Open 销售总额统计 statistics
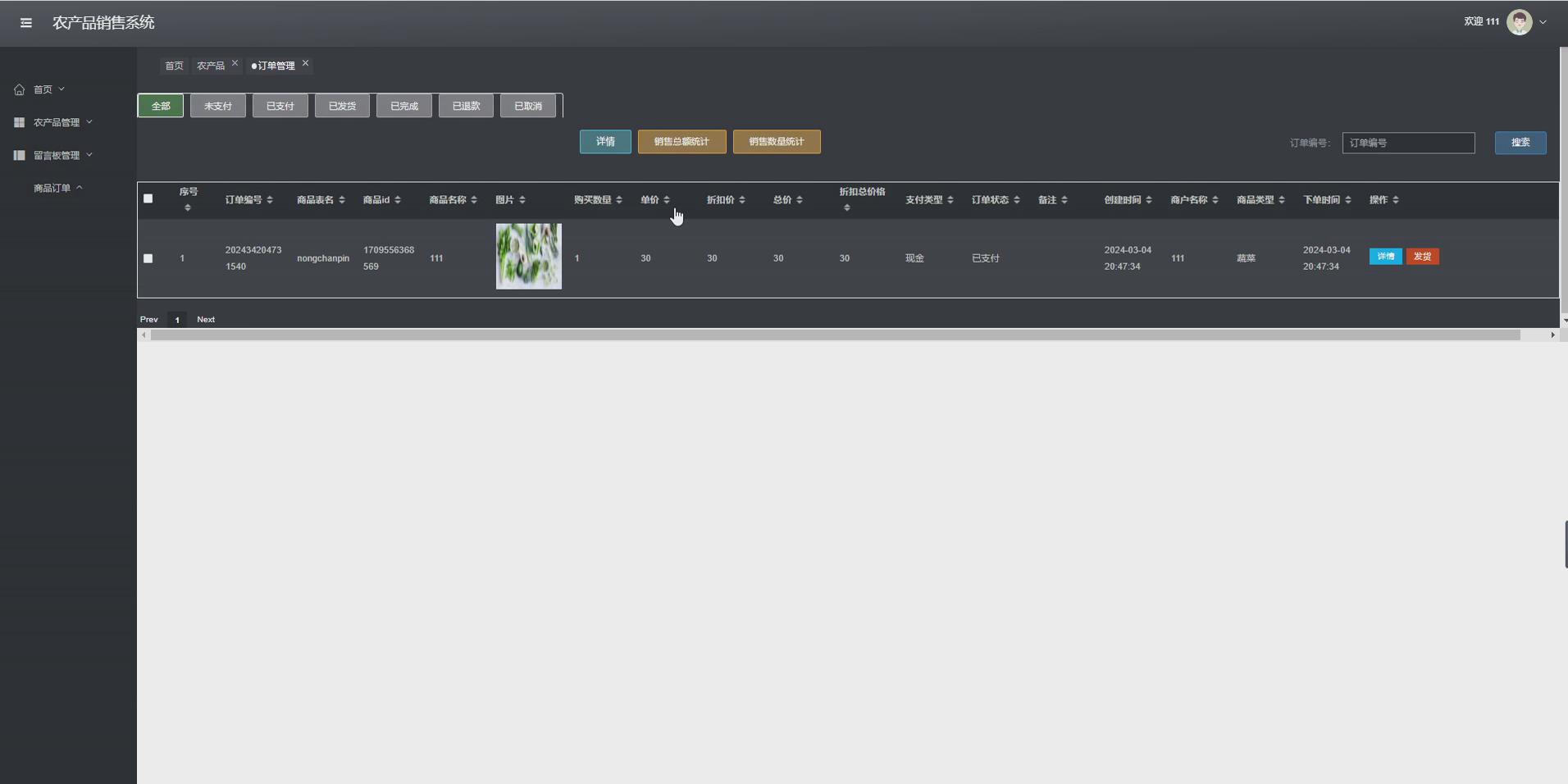The image size is (1568, 784). (681, 142)
